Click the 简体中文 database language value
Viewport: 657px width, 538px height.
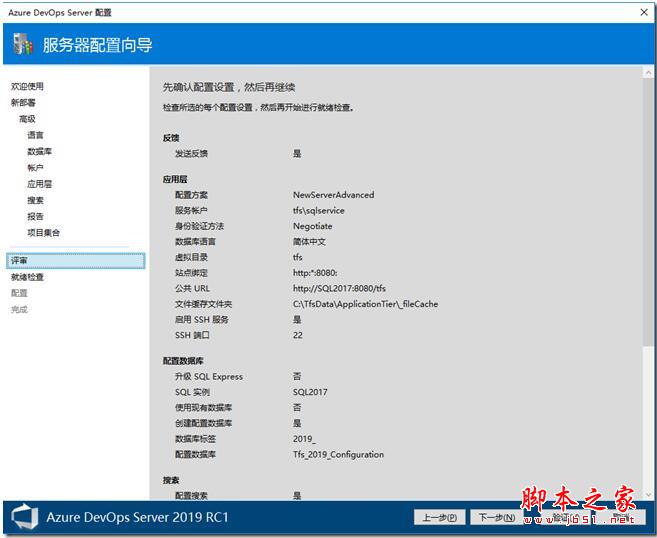click(309, 242)
